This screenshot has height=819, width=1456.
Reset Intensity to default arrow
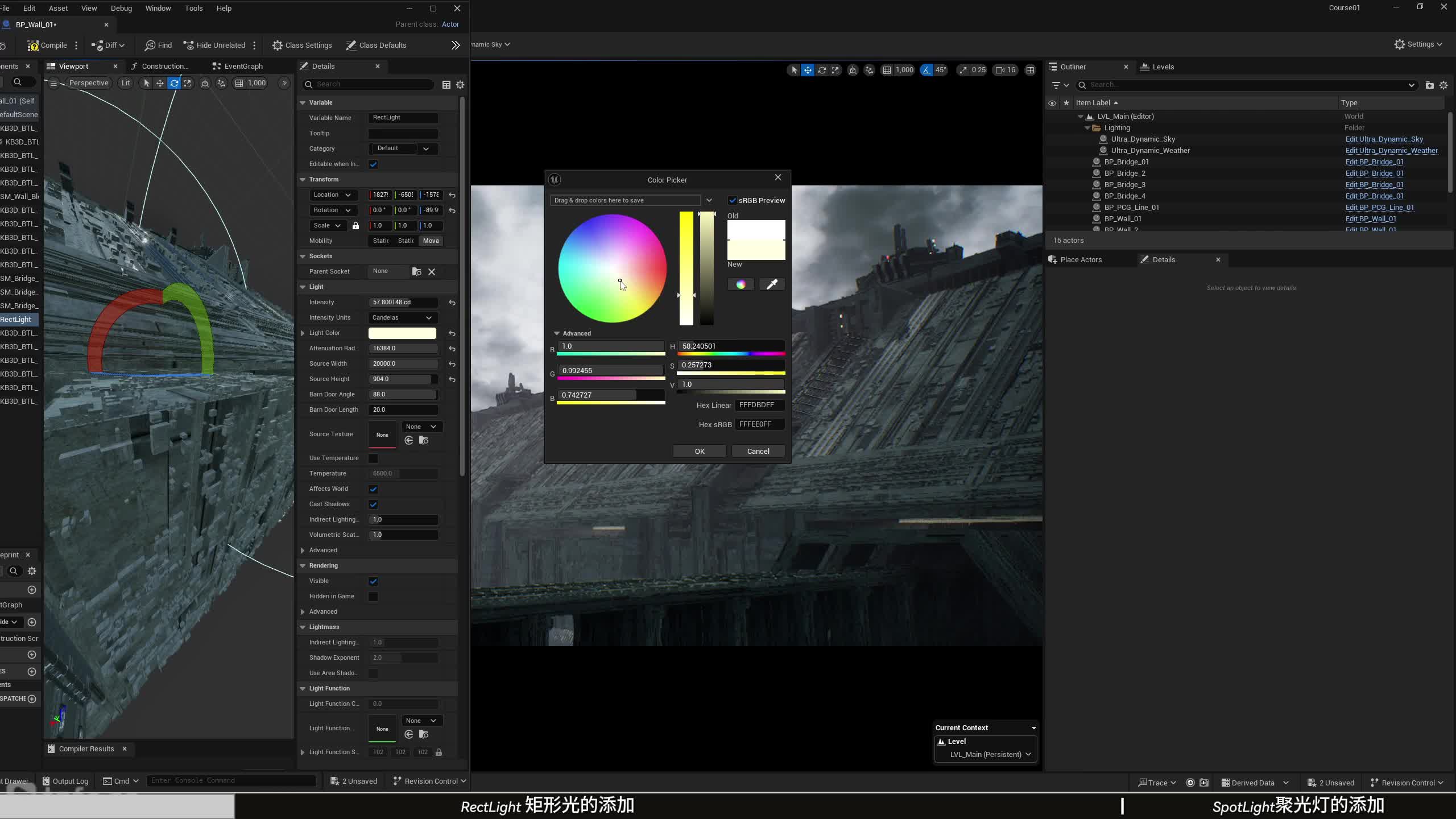point(452,303)
